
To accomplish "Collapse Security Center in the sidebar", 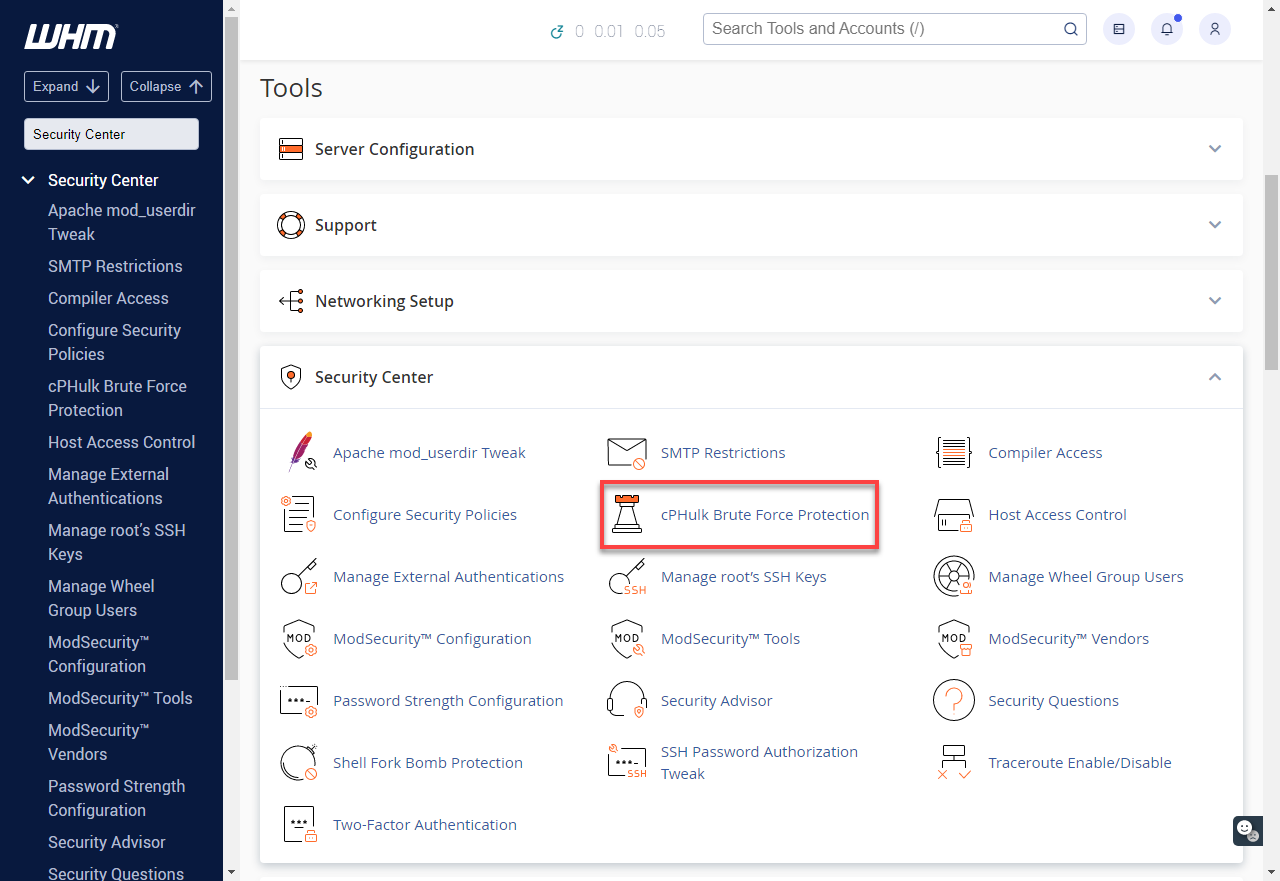I will pyautogui.click(x=29, y=180).
